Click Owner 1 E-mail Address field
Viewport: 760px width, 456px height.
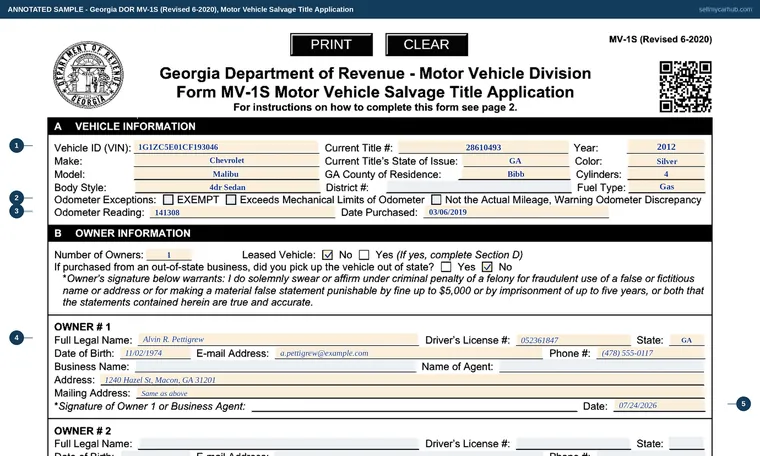(409, 353)
